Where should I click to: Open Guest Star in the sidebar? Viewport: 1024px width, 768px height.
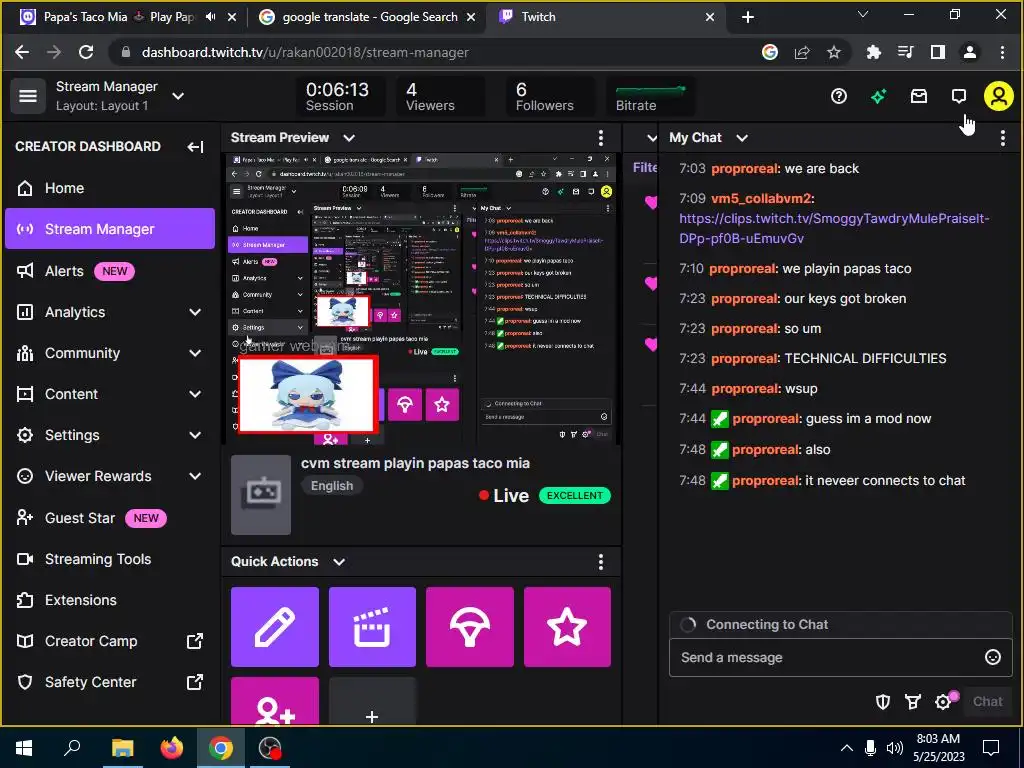pyautogui.click(x=110, y=518)
